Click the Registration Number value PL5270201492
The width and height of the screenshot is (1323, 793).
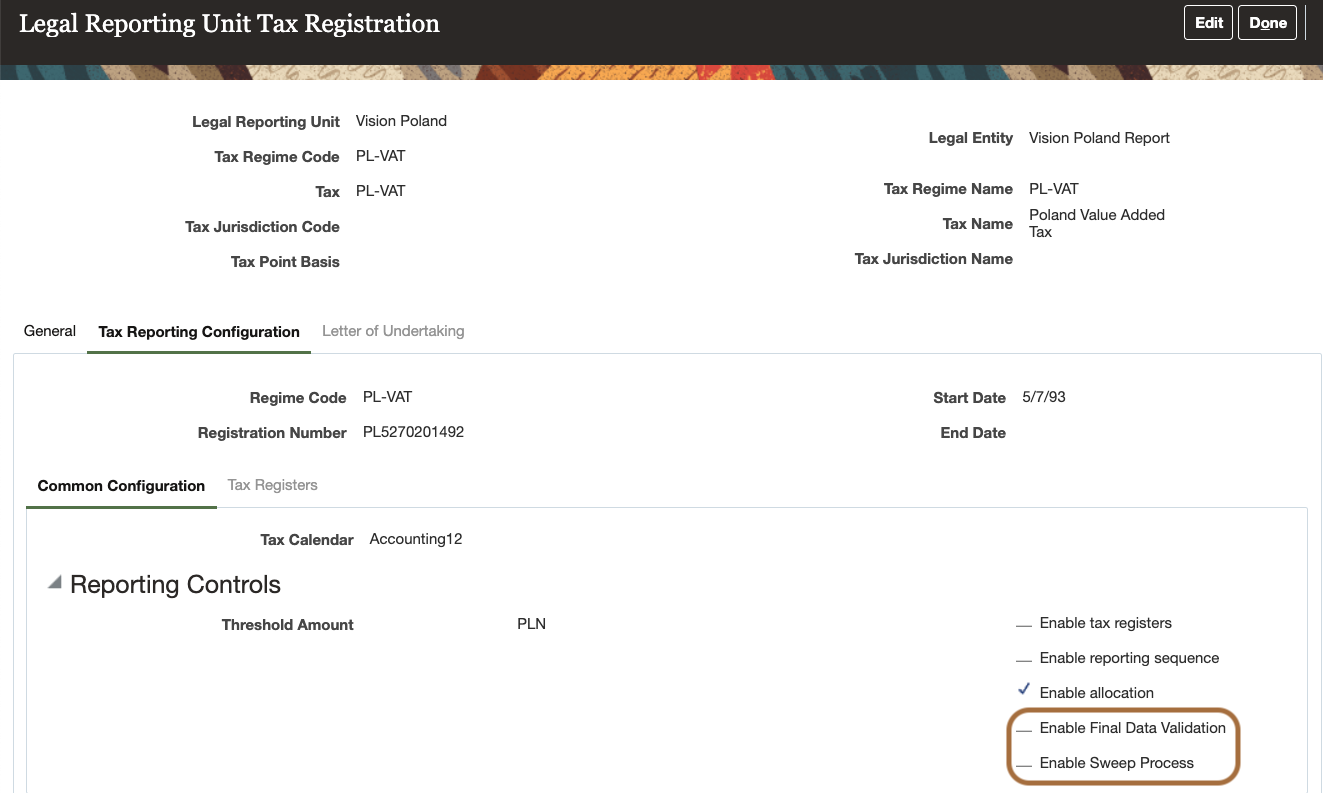point(413,432)
